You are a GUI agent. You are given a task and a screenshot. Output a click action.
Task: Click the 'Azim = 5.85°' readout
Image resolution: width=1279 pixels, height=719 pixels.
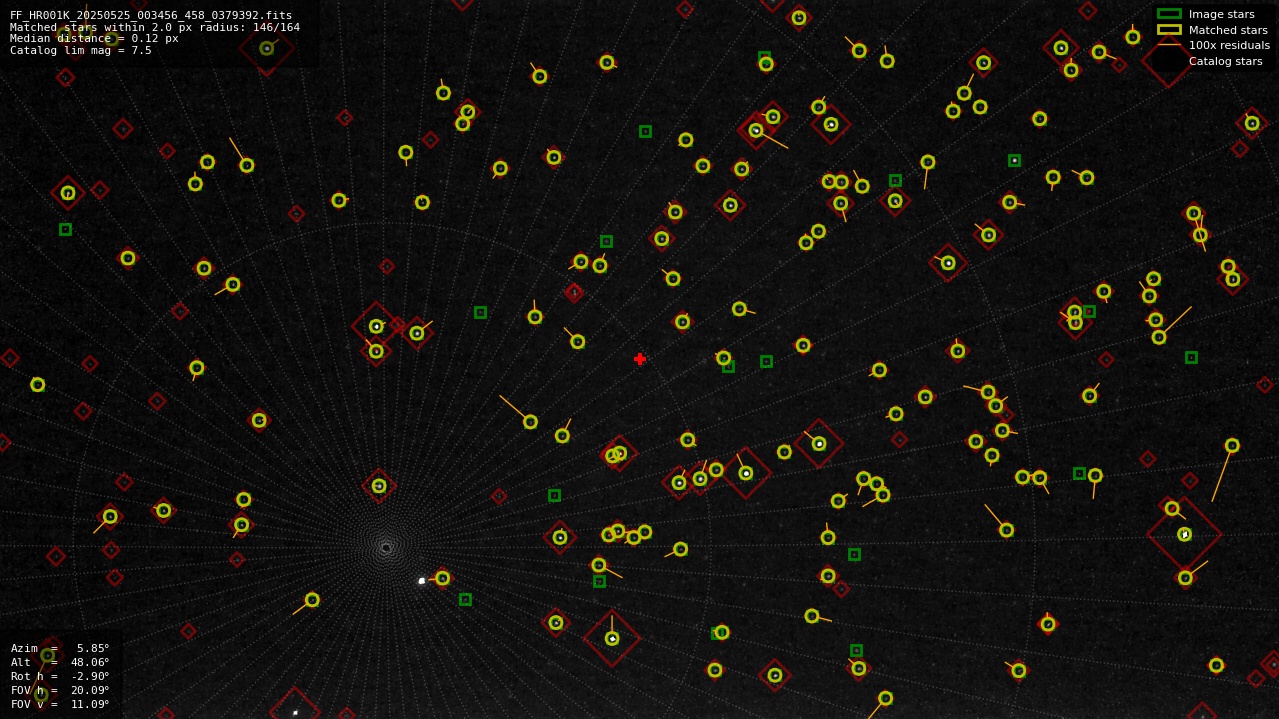pos(60,648)
